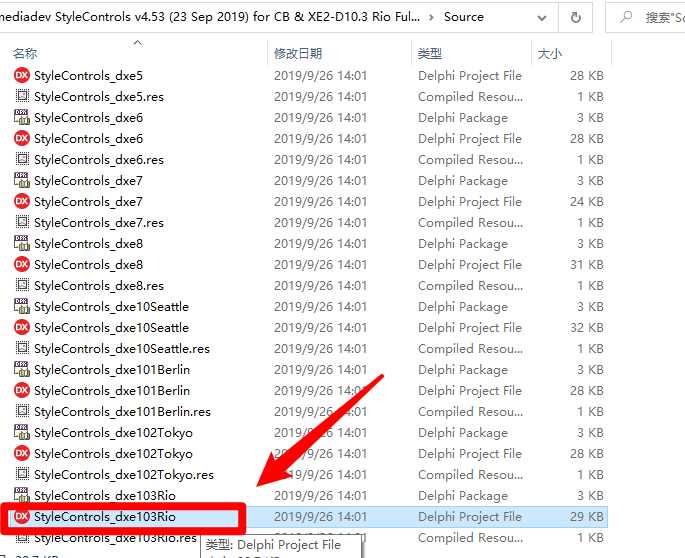Open the address bar history dropdown

click(x=542, y=18)
